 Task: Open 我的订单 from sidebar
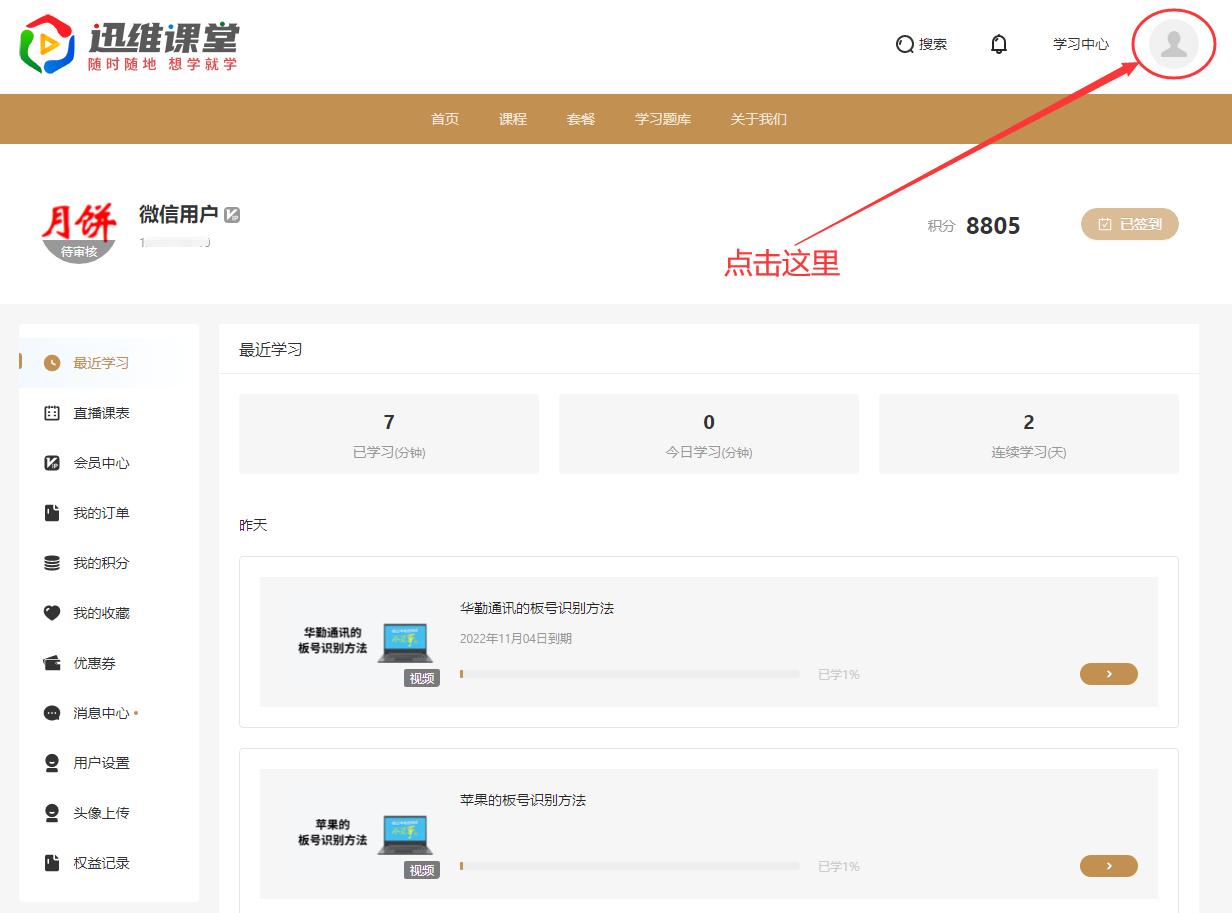pos(101,513)
